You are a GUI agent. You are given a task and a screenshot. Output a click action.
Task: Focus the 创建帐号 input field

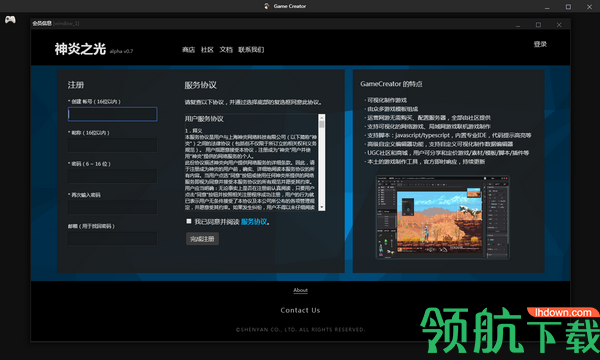pos(112,114)
